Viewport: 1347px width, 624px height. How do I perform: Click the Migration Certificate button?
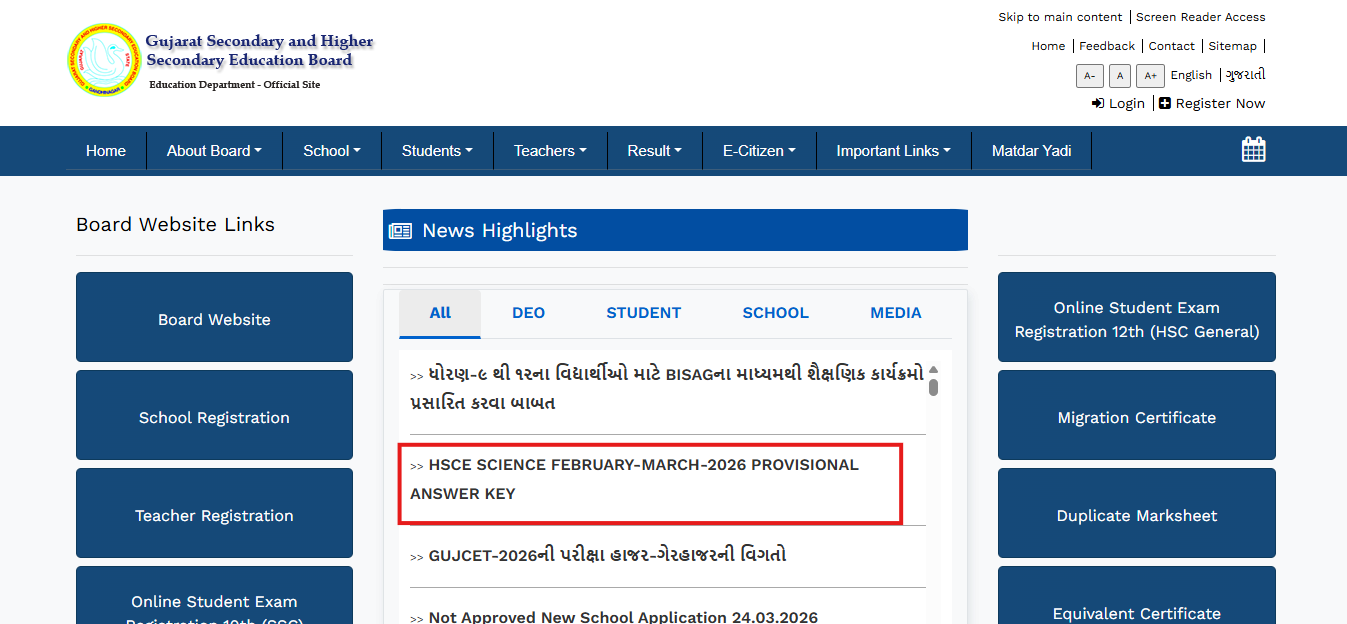tap(1136, 418)
